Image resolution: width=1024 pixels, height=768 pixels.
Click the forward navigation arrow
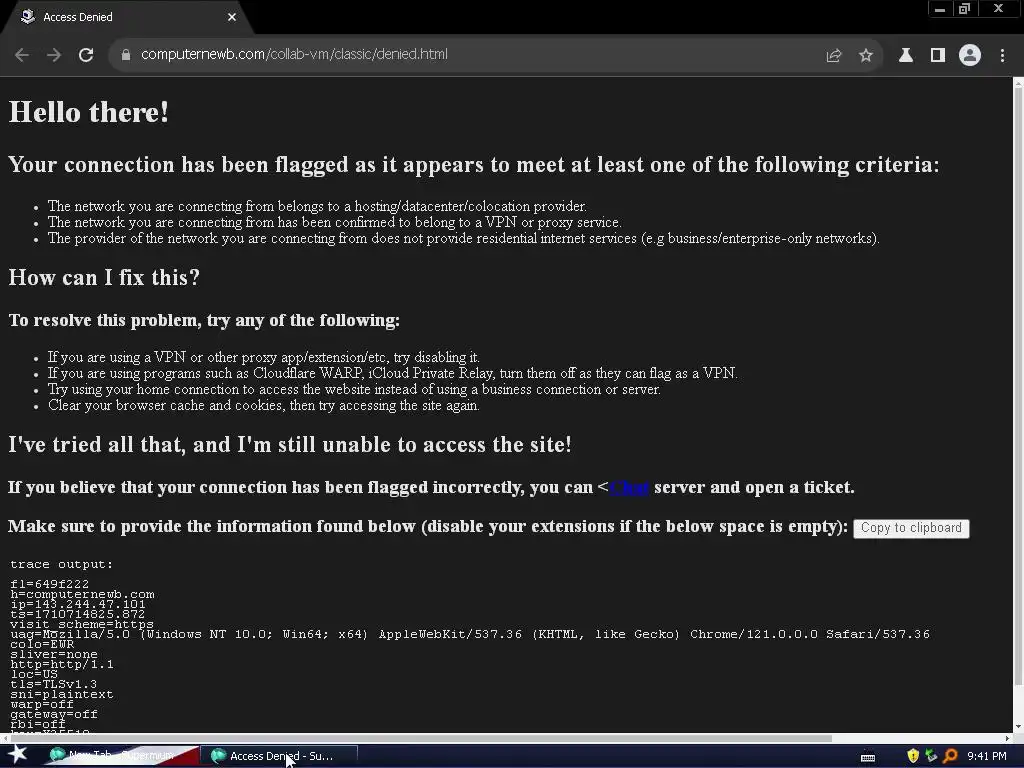click(54, 55)
